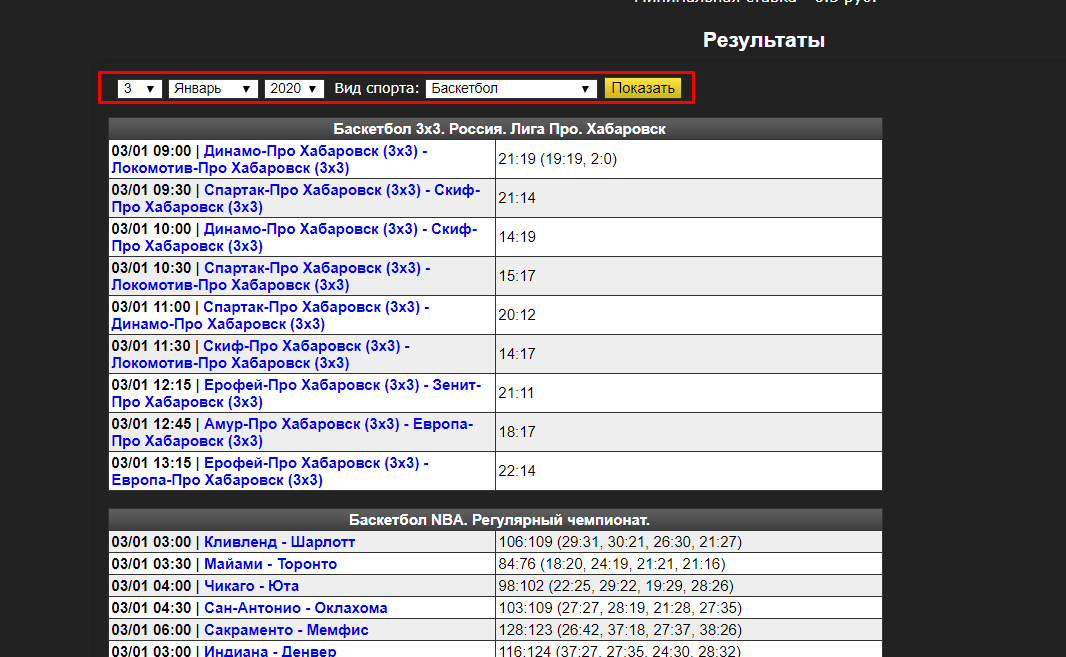Open the 11:30 match Скиф-Про Хабаровск - Локомотив-Про
Viewport: 1066px width, 657px height.
(260, 354)
